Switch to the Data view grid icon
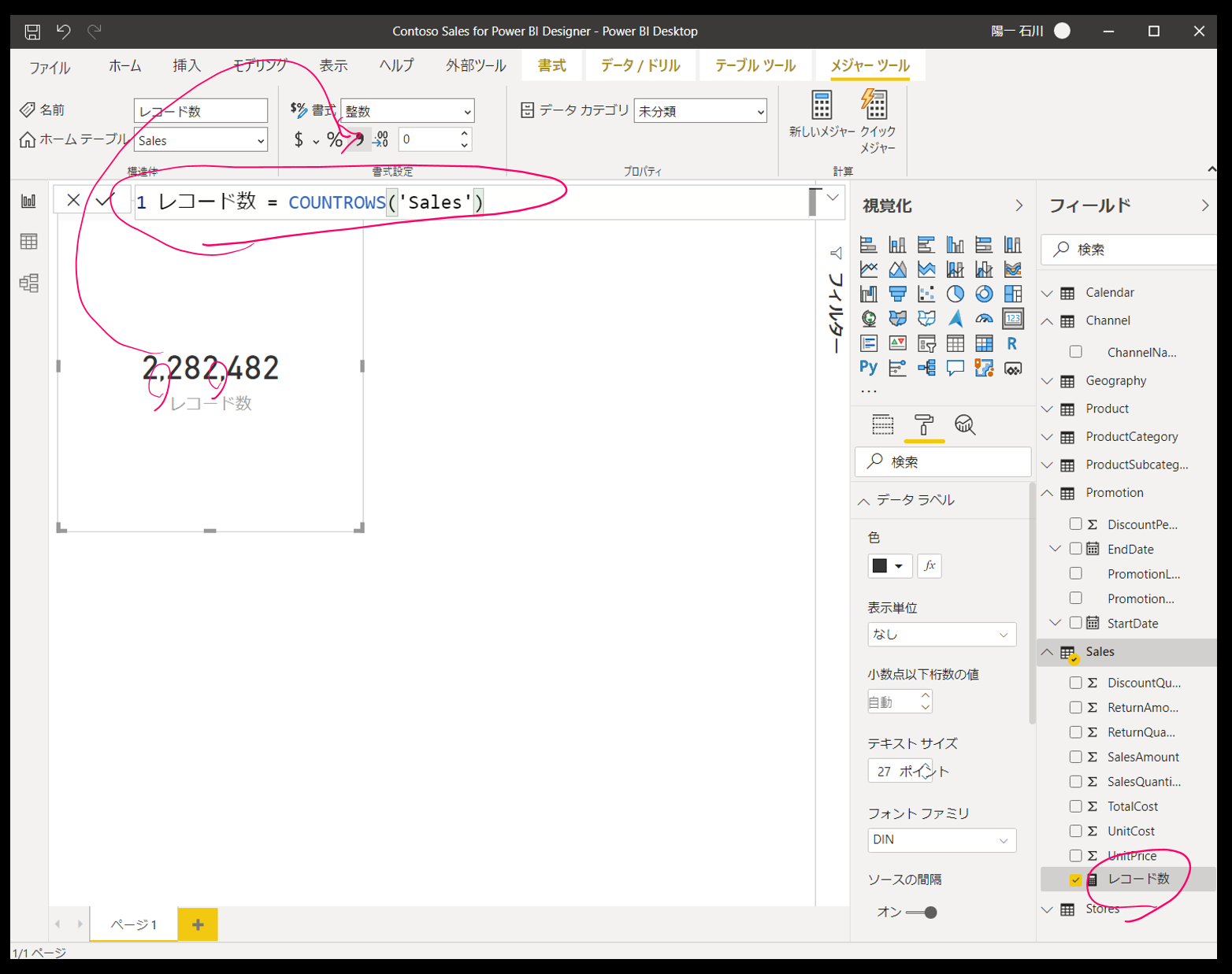This screenshot has height=974, width=1232. [29, 242]
